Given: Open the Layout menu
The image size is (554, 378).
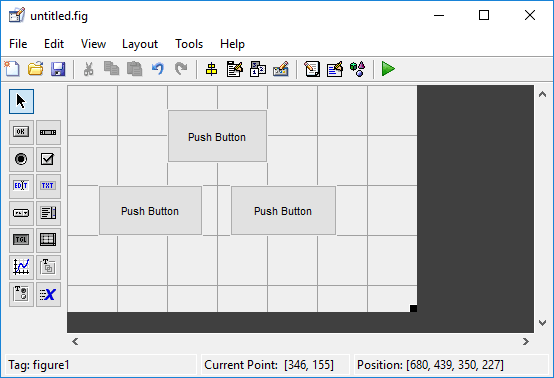Looking at the screenshot, I should coord(140,44).
